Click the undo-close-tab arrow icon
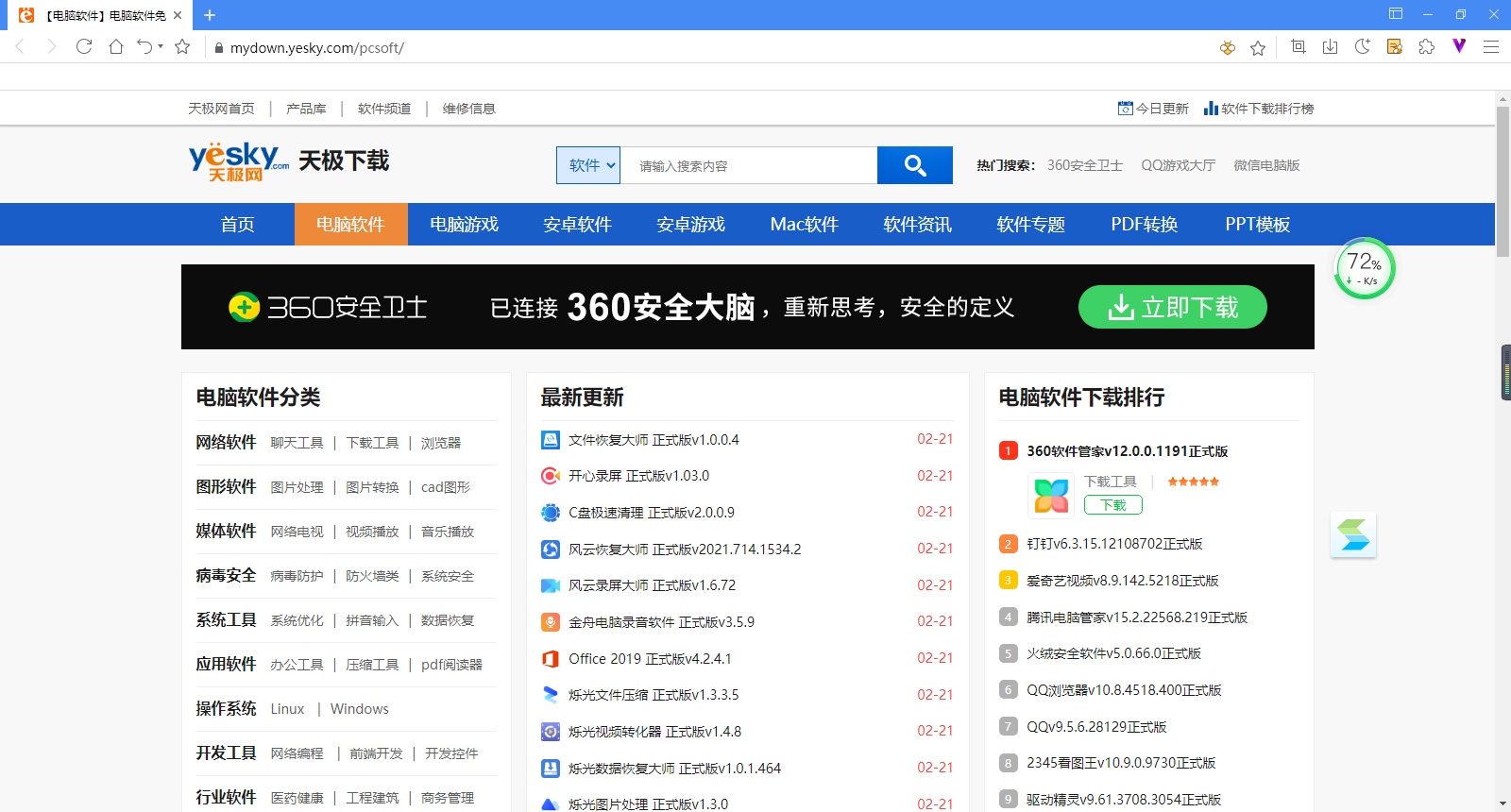 144,46
